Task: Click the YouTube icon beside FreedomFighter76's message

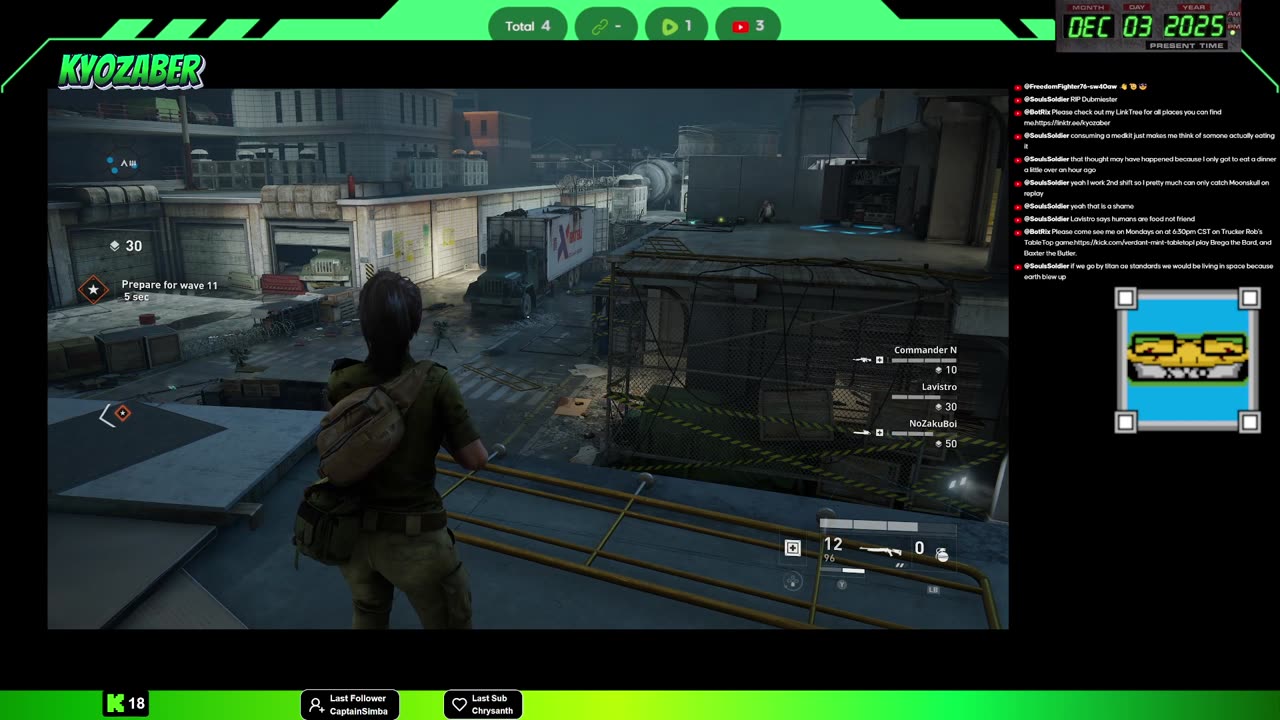Action: coord(1017,88)
